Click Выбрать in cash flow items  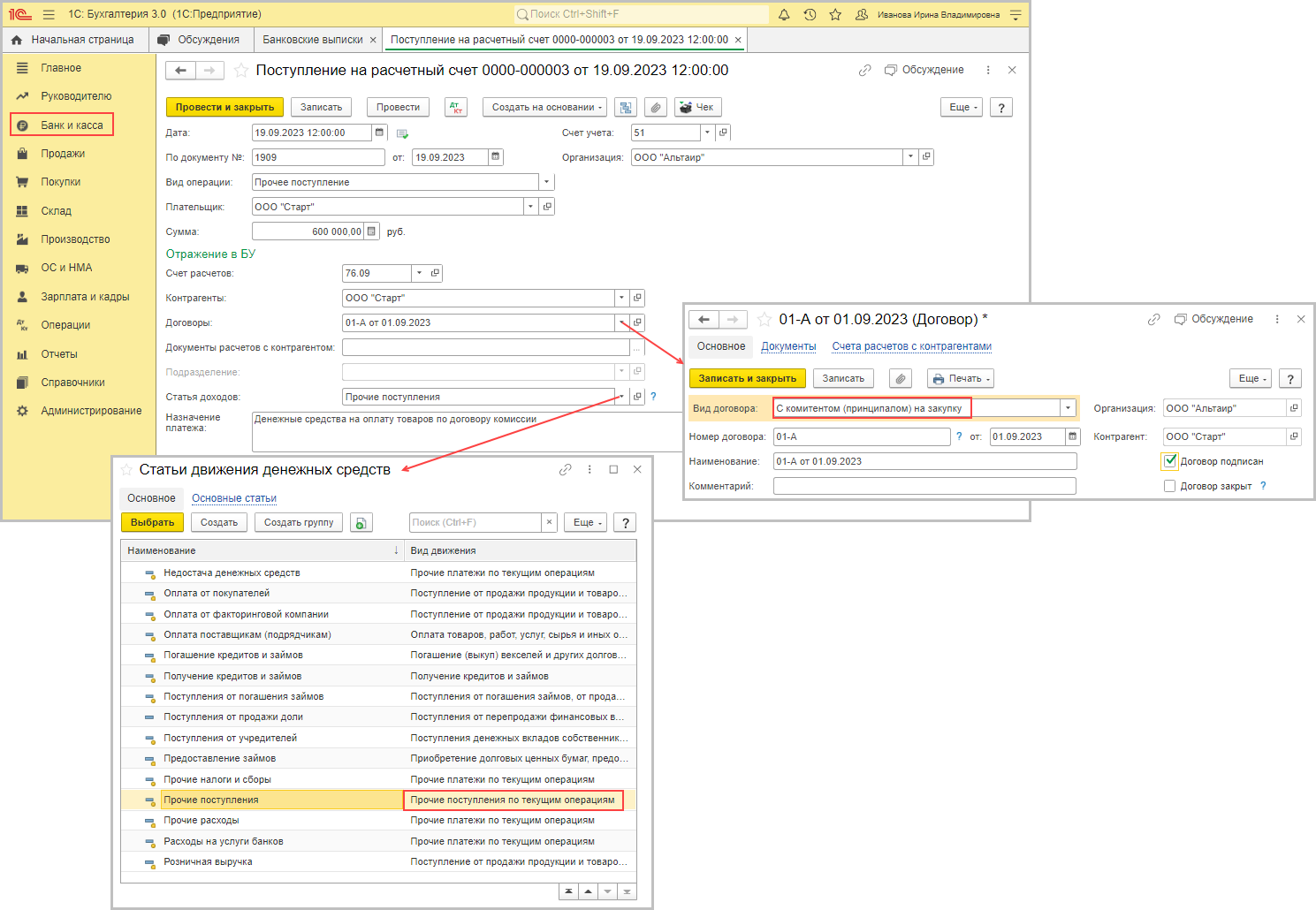click(x=152, y=522)
